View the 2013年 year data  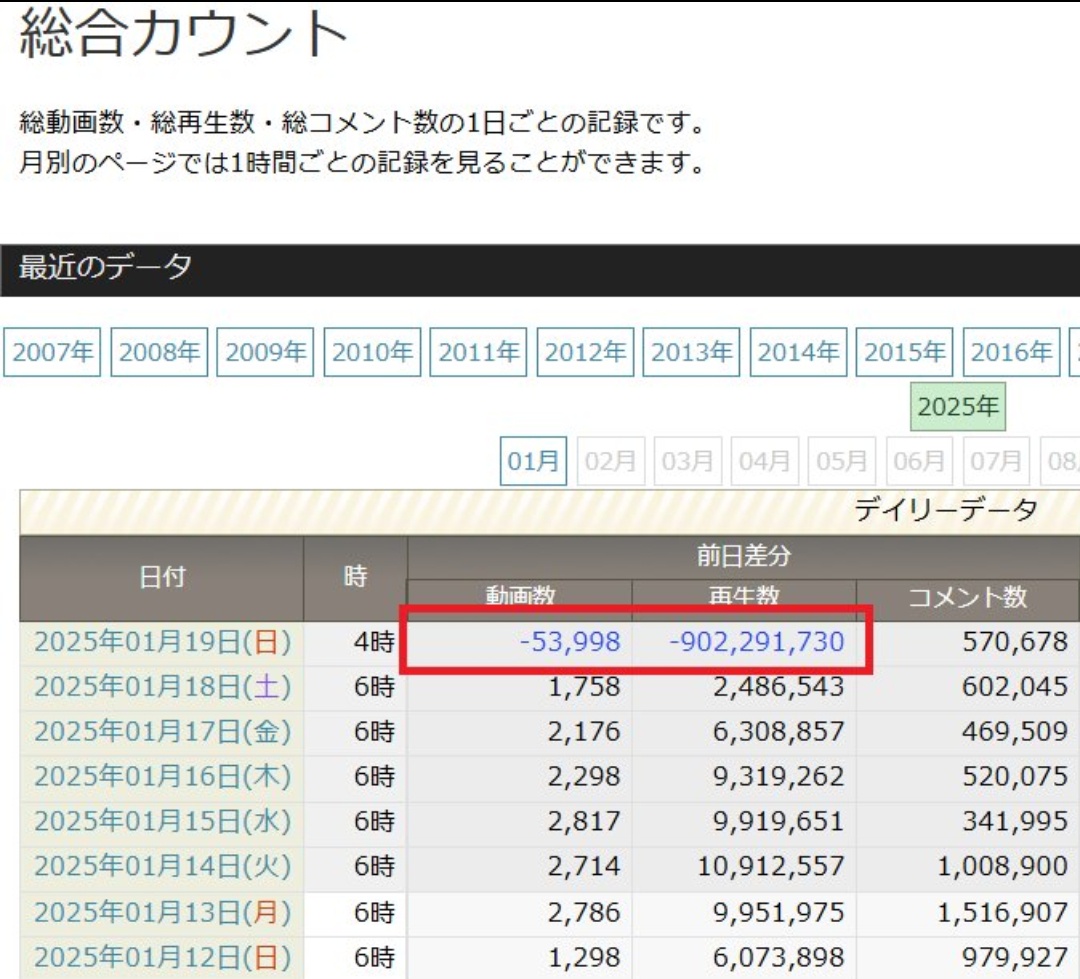click(x=692, y=352)
